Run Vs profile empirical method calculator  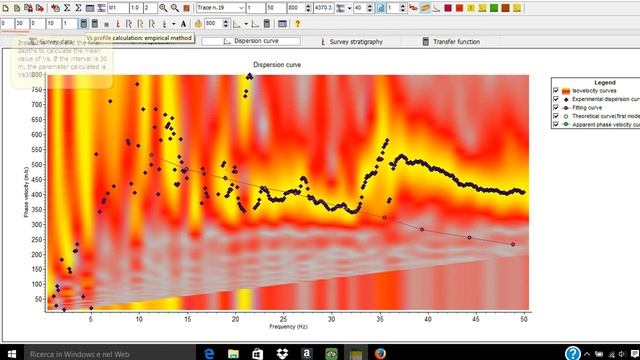[x=83, y=24]
